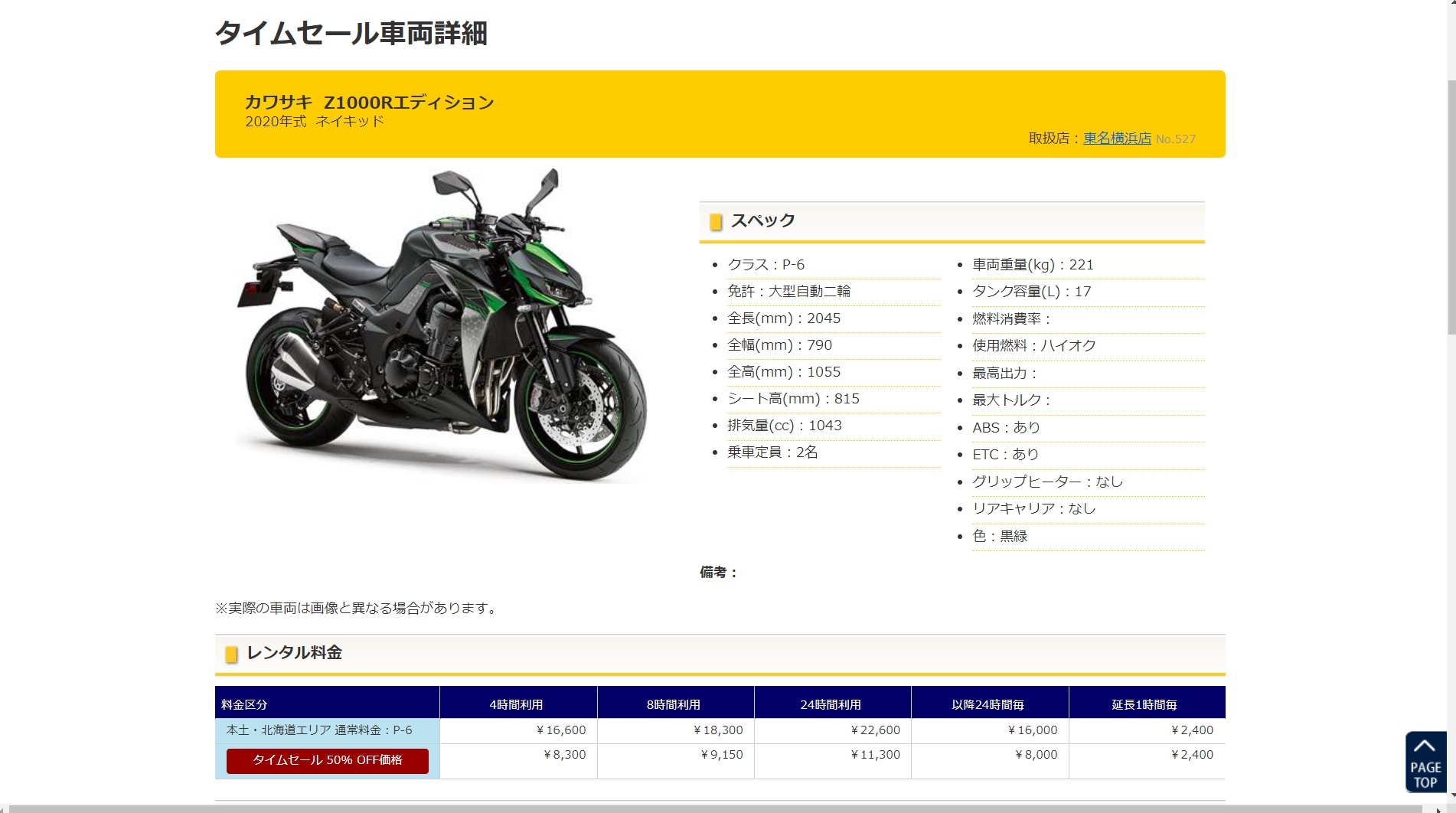Click the ※実際の車両は画像と異なる disclaimer text

click(x=357, y=608)
